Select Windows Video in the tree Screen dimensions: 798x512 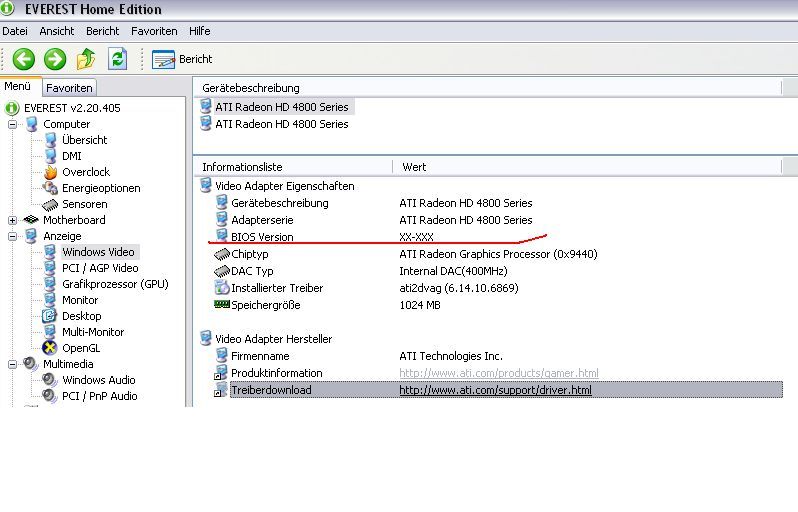coord(98,252)
